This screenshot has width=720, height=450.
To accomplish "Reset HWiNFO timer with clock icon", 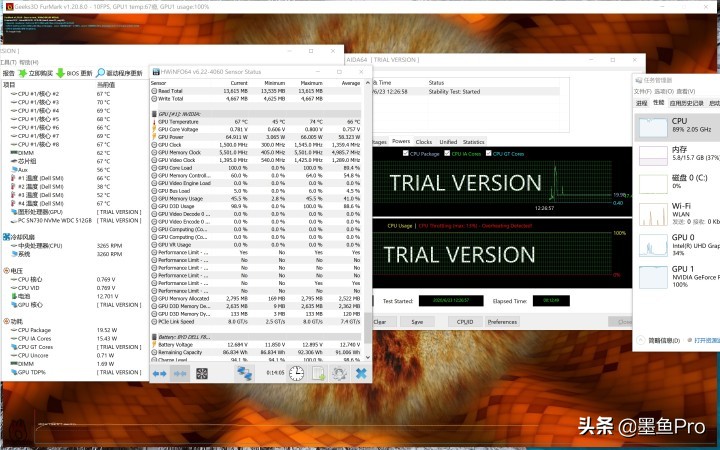I will (296, 373).
